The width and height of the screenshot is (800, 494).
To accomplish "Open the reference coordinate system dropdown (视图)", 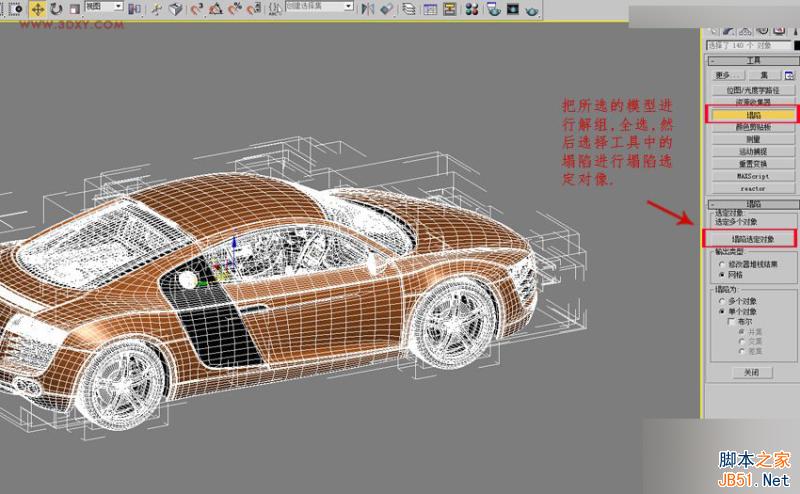I will (x=104, y=7).
